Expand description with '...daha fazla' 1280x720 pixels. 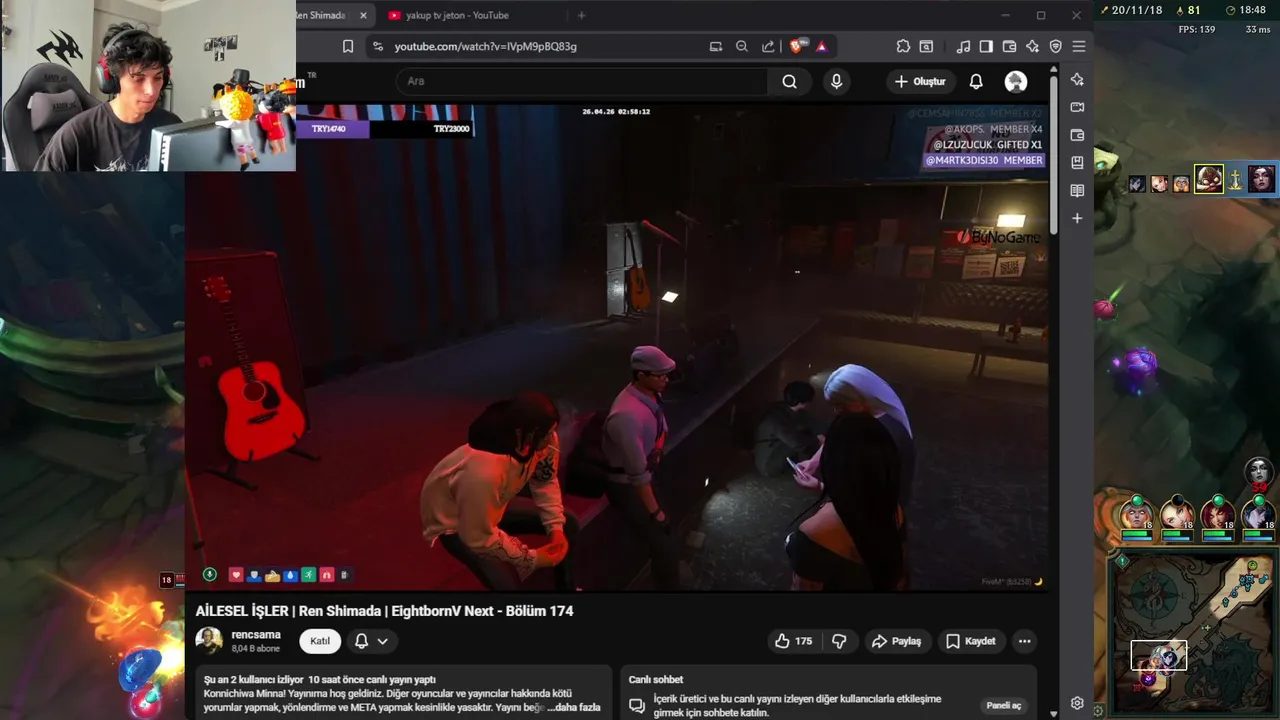coord(574,707)
